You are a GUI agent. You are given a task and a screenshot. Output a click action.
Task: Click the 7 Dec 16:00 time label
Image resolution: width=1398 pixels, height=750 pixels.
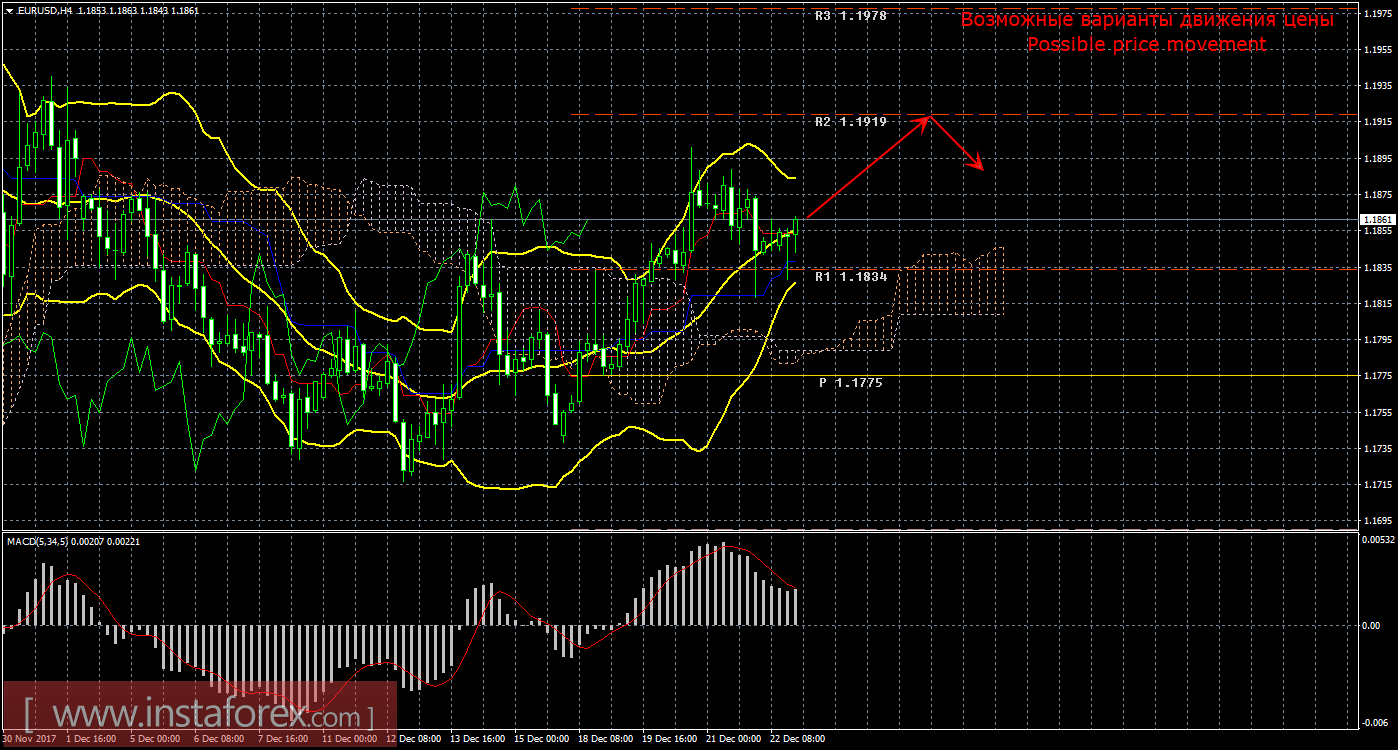(x=283, y=741)
